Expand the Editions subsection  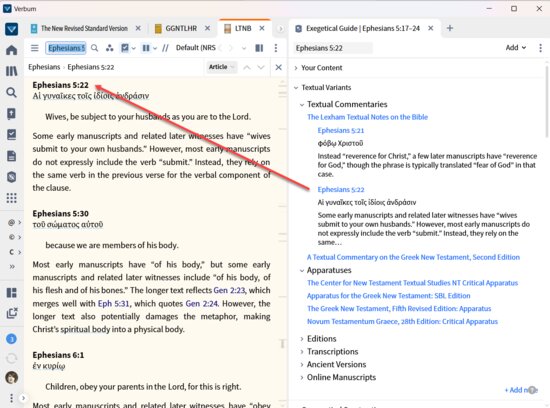point(302,339)
